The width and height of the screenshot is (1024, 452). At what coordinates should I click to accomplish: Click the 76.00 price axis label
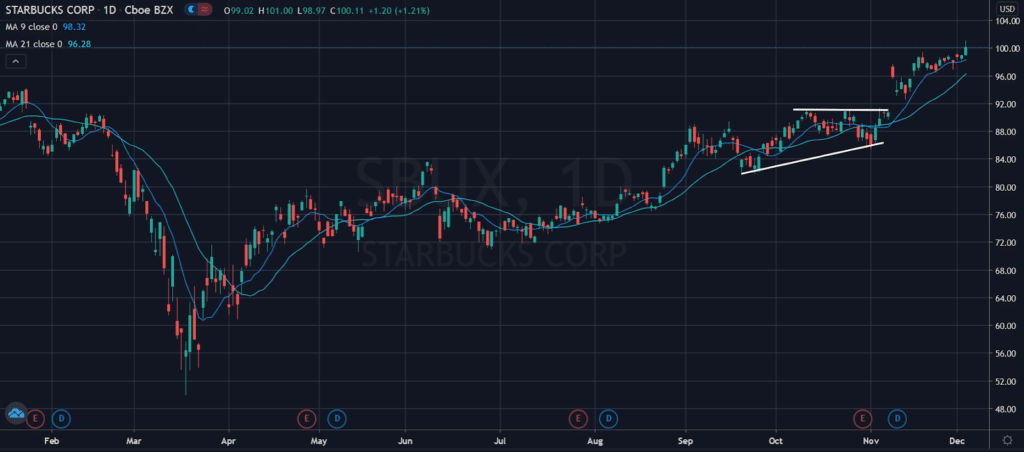pos(1004,215)
